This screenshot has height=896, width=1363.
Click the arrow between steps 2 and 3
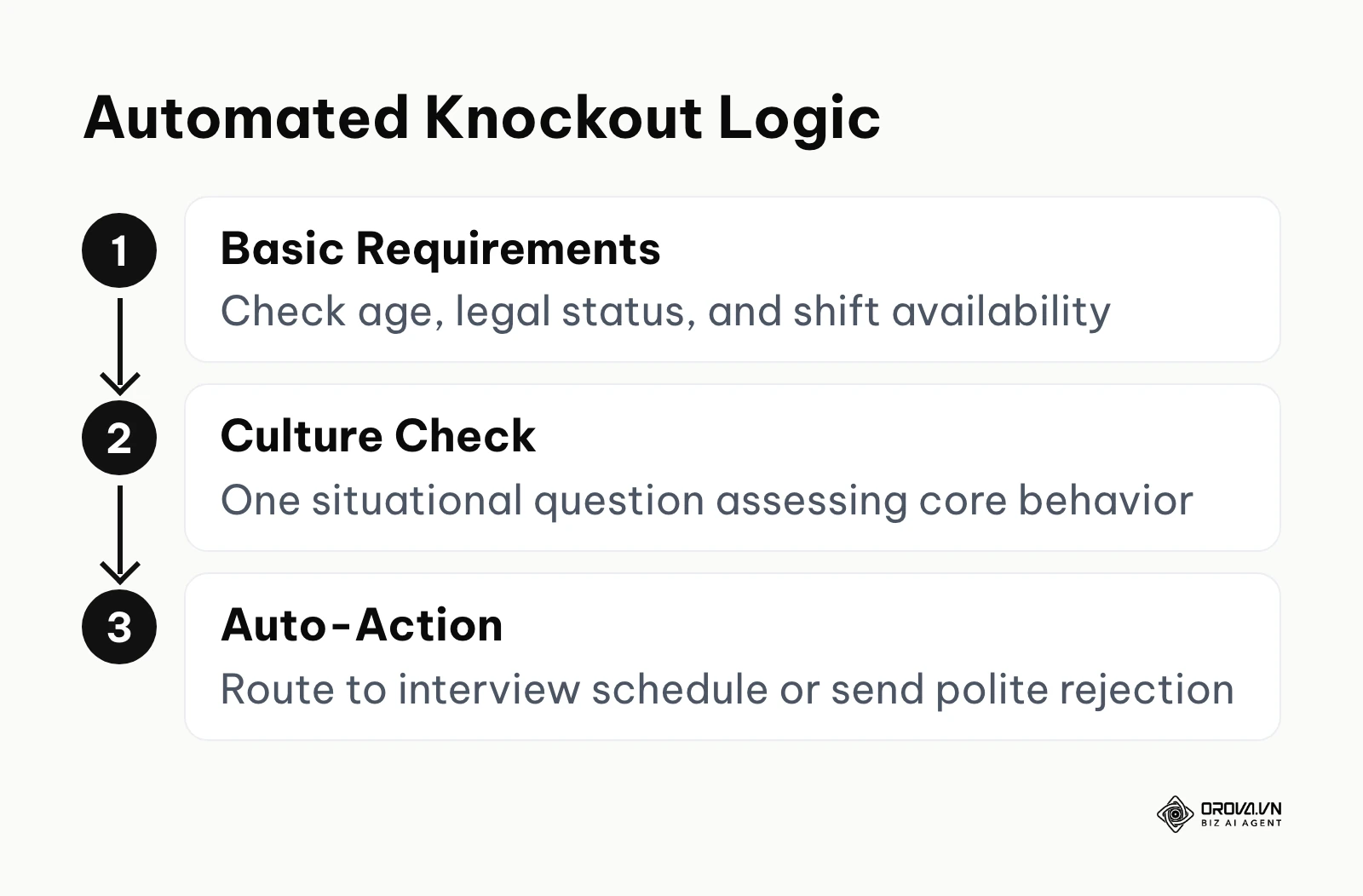coord(119,534)
